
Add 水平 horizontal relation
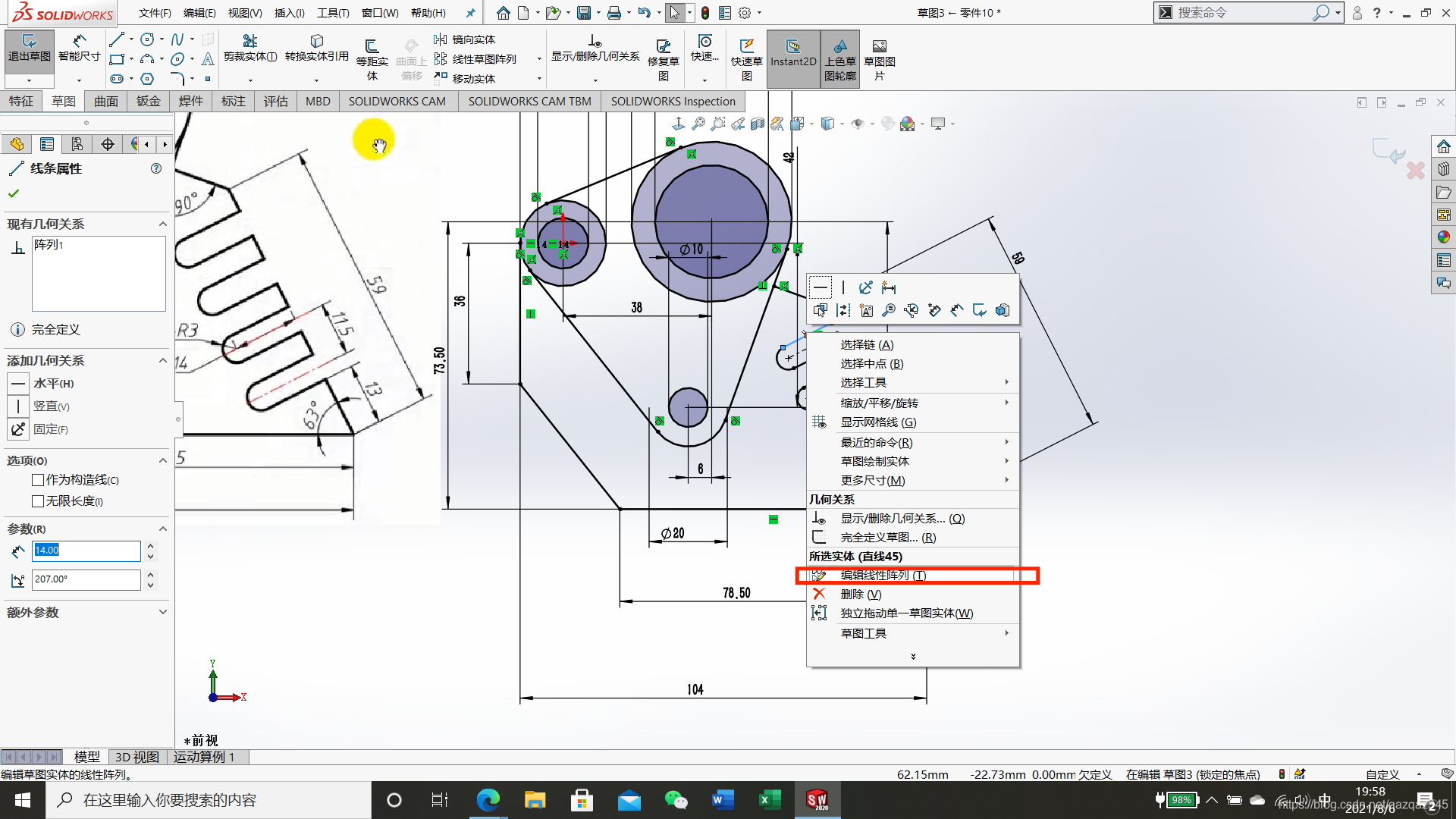[19, 384]
